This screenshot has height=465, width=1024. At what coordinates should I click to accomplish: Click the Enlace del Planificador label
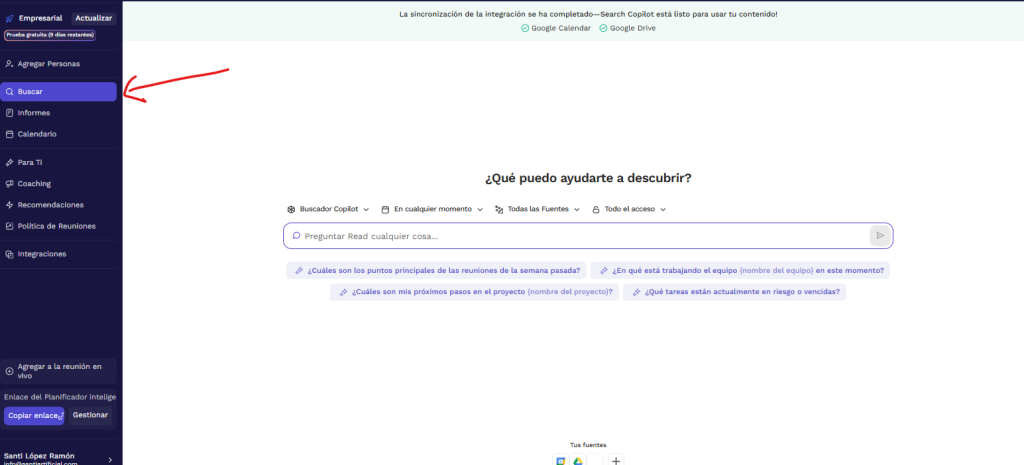[60, 396]
